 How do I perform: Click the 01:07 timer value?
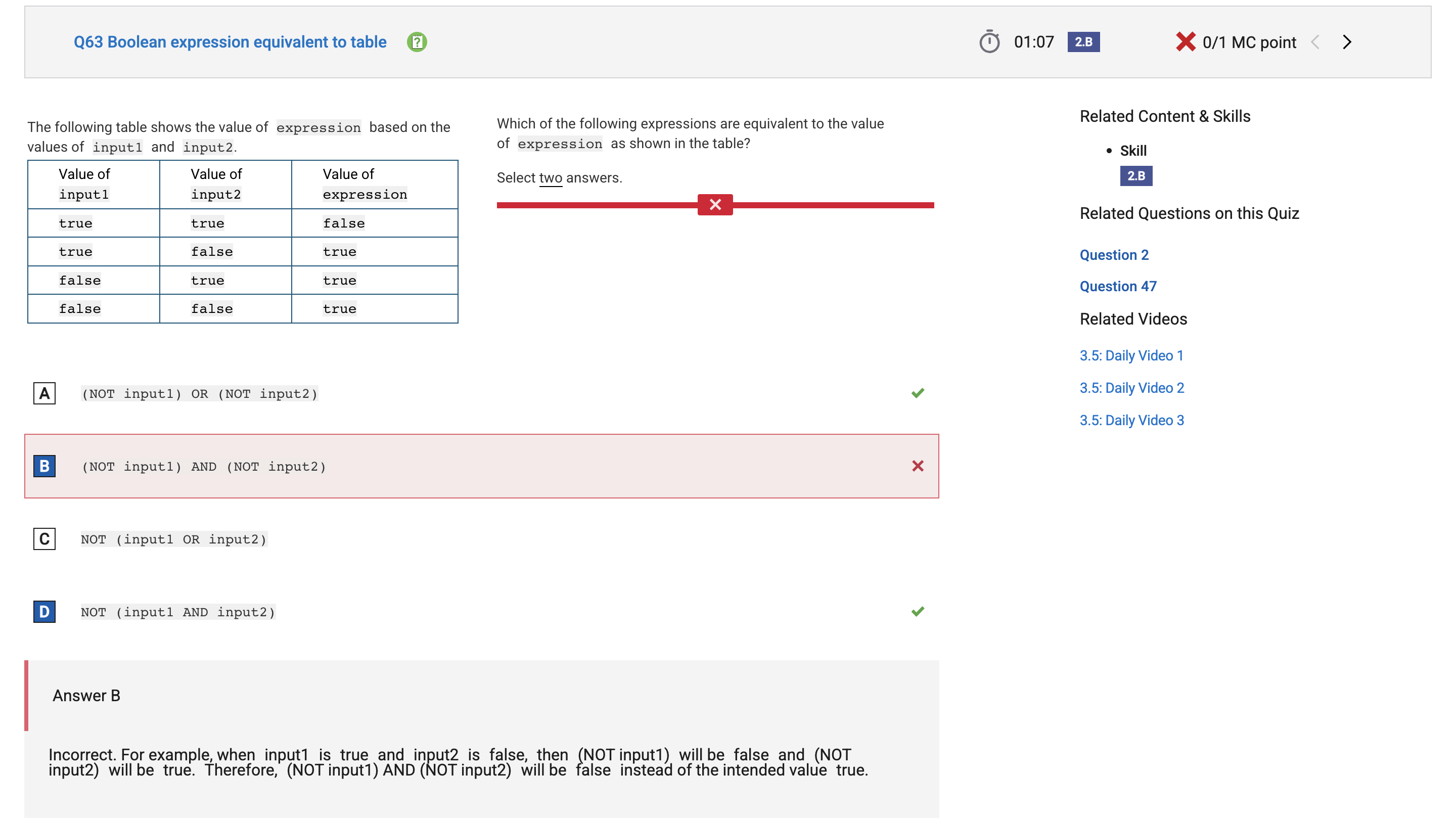pyautogui.click(x=1034, y=42)
